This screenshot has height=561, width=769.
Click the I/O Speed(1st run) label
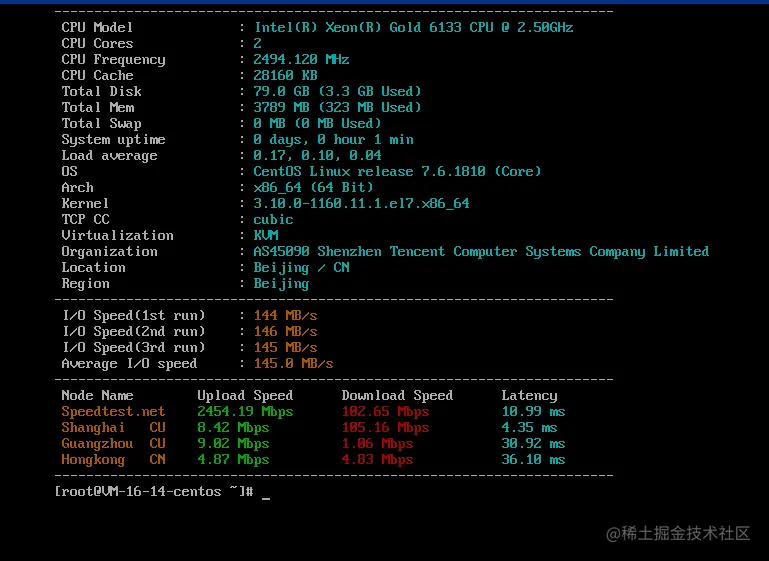[x=133, y=315]
